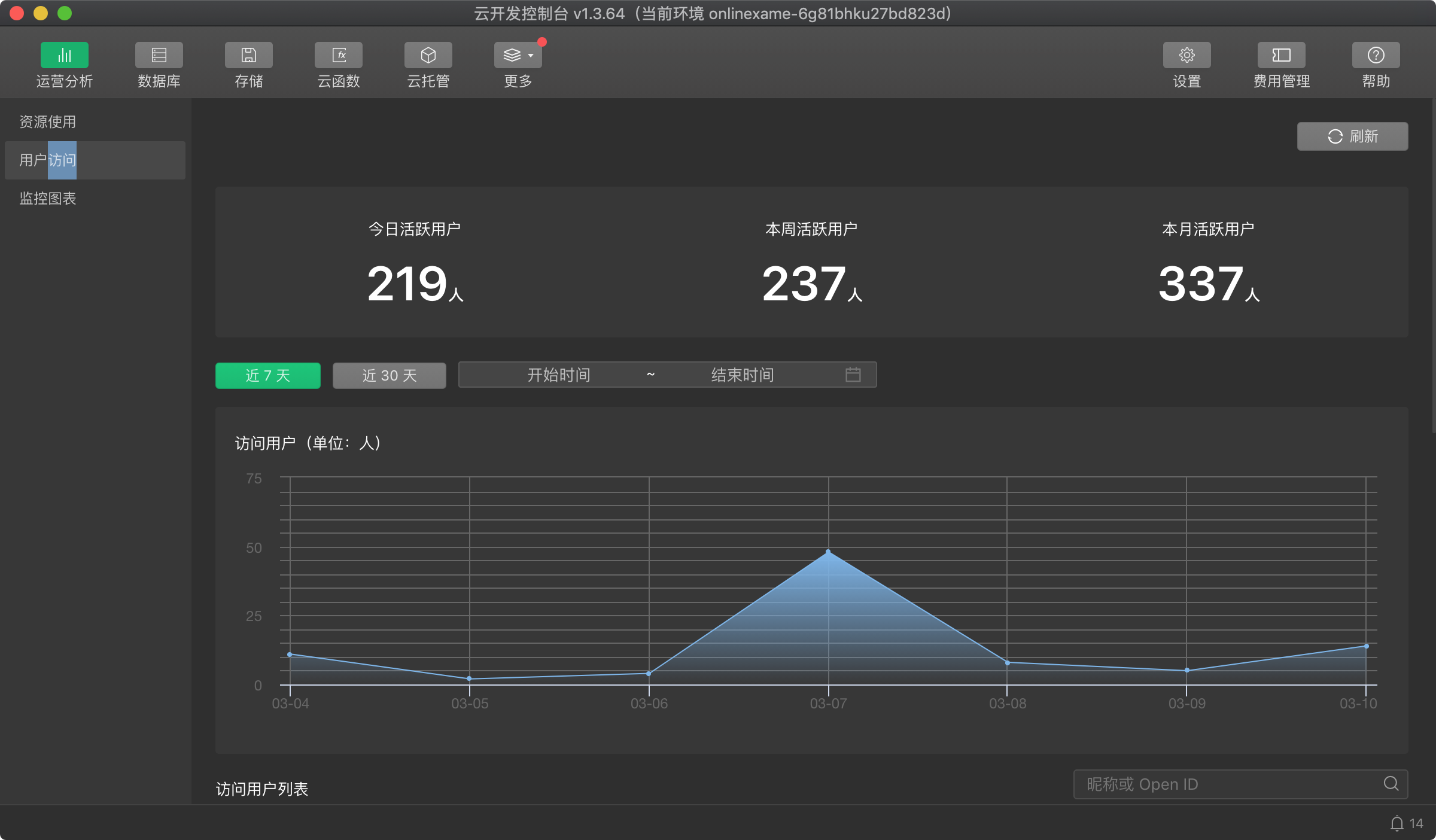Click the notification bell icon
The image size is (1436, 840).
[1397, 824]
